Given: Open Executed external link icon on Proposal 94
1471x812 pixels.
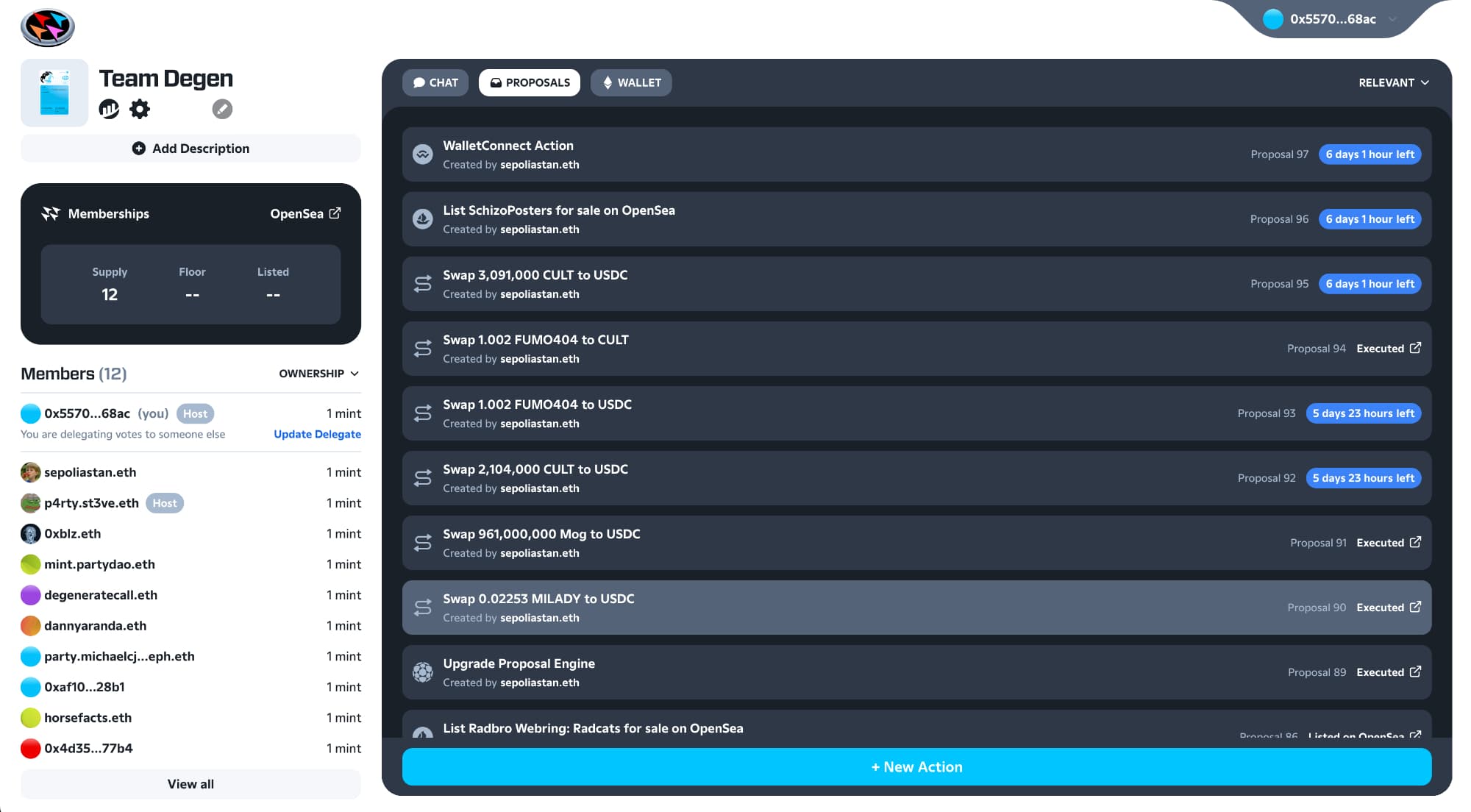Looking at the screenshot, I should click(1415, 348).
